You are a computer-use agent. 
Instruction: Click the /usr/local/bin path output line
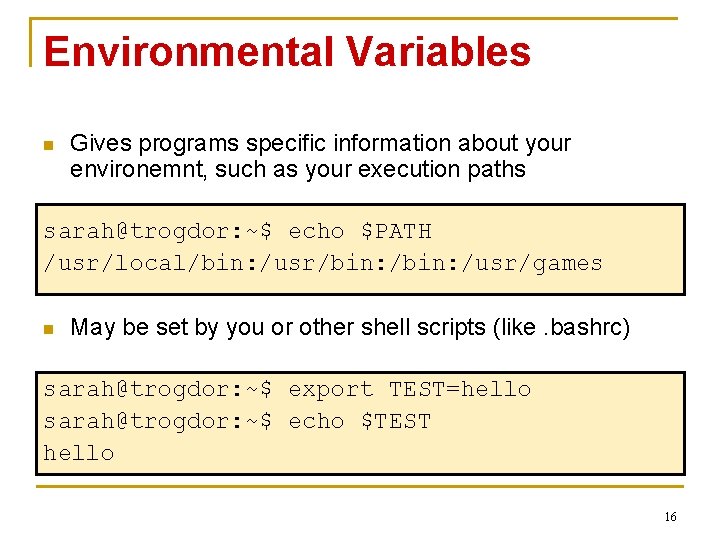coord(322,263)
